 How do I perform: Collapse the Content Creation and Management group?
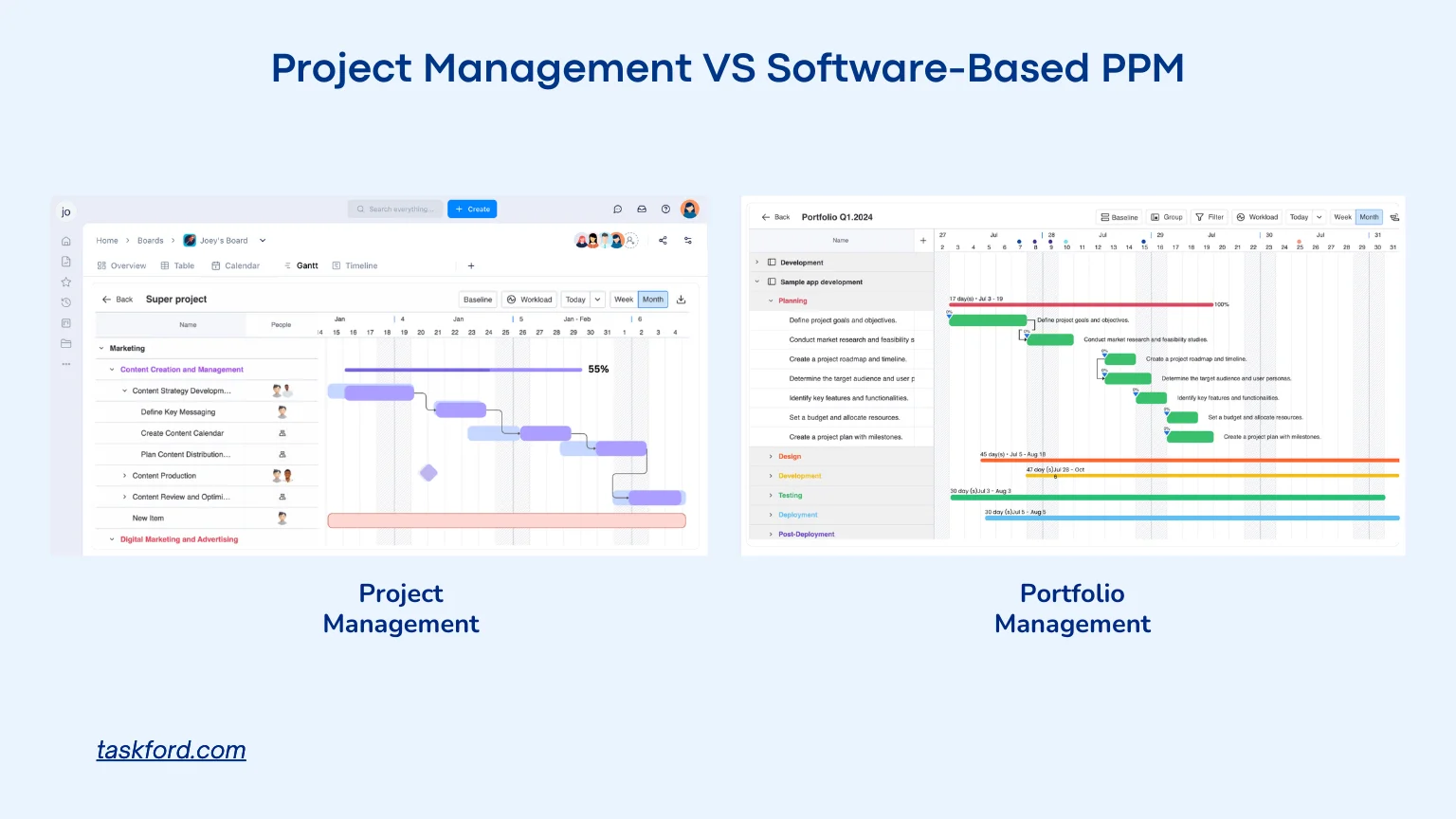112,370
